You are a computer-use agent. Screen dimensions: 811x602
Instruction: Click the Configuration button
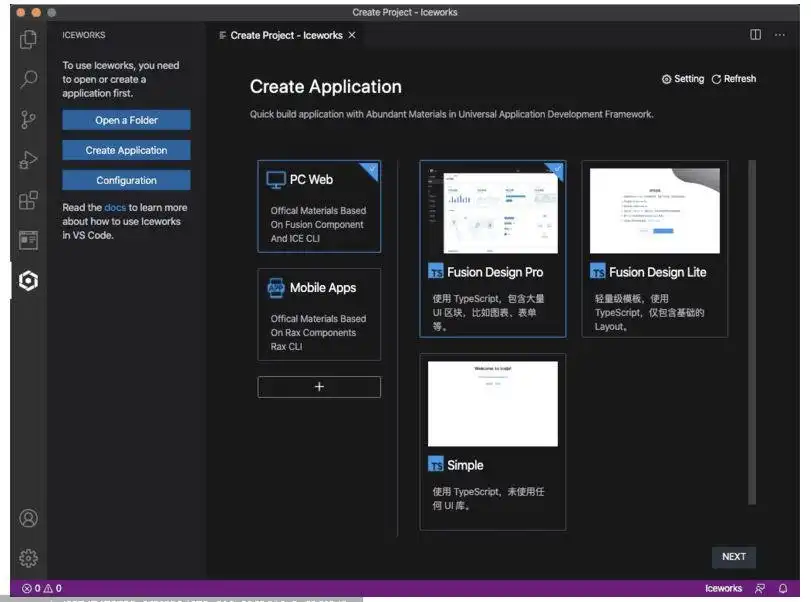pyautogui.click(x=126, y=180)
